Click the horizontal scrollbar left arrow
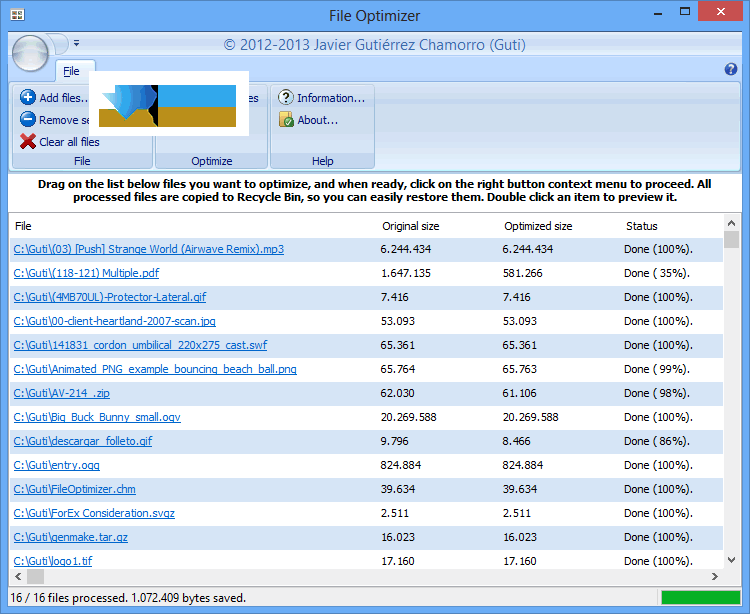The height and width of the screenshot is (614, 750). click(18, 576)
